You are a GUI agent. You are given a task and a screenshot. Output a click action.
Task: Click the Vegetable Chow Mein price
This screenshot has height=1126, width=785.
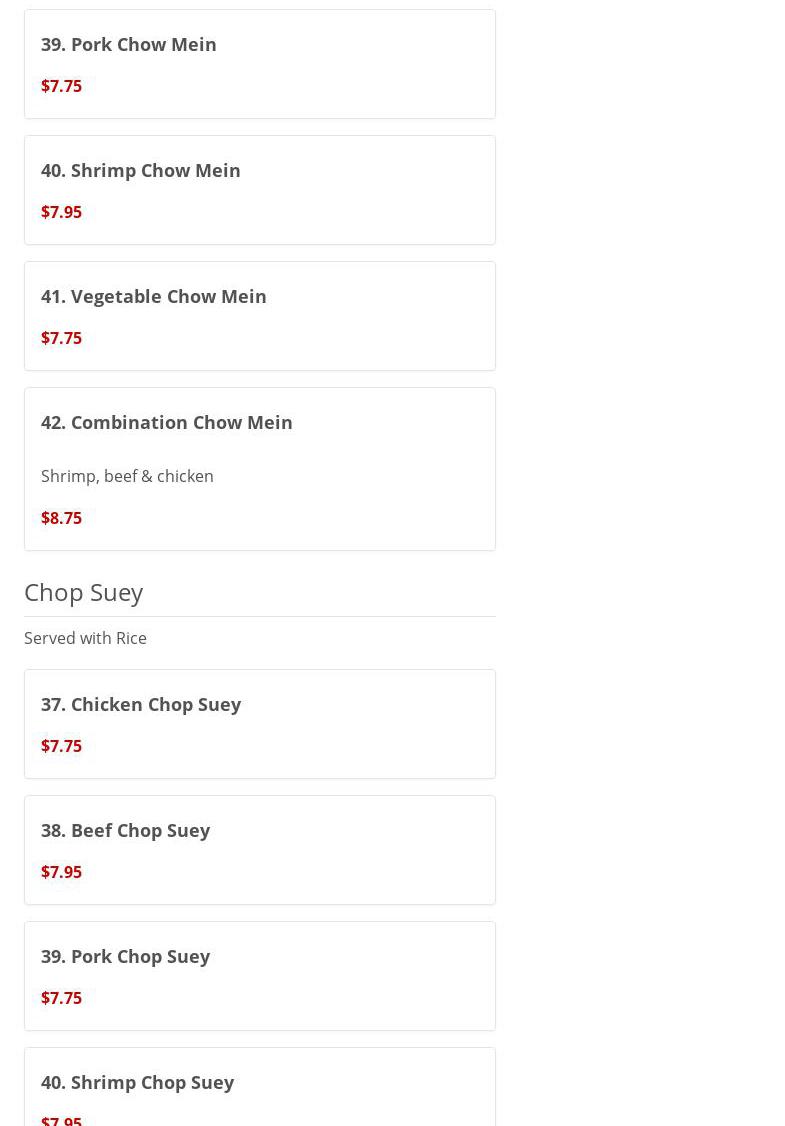pos(61,338)
